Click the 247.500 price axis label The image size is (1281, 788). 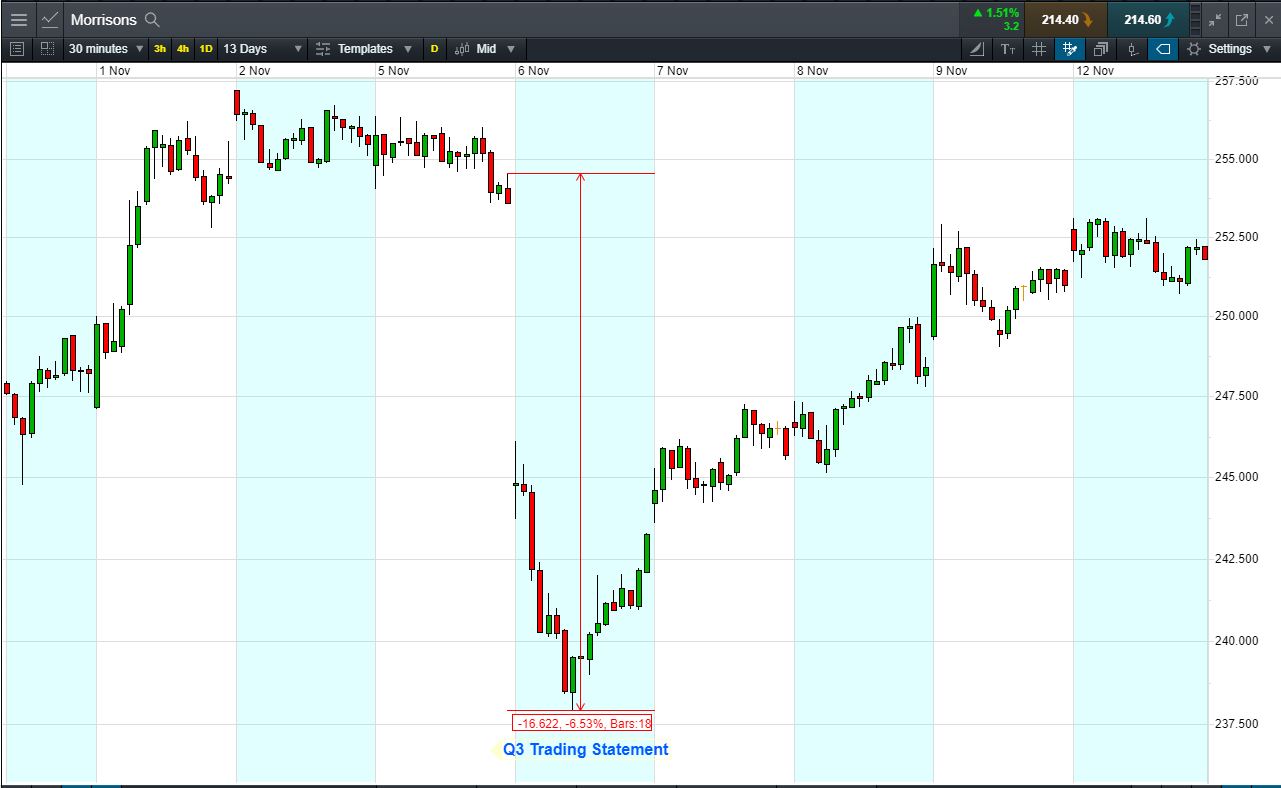[x=1235, y=397]
